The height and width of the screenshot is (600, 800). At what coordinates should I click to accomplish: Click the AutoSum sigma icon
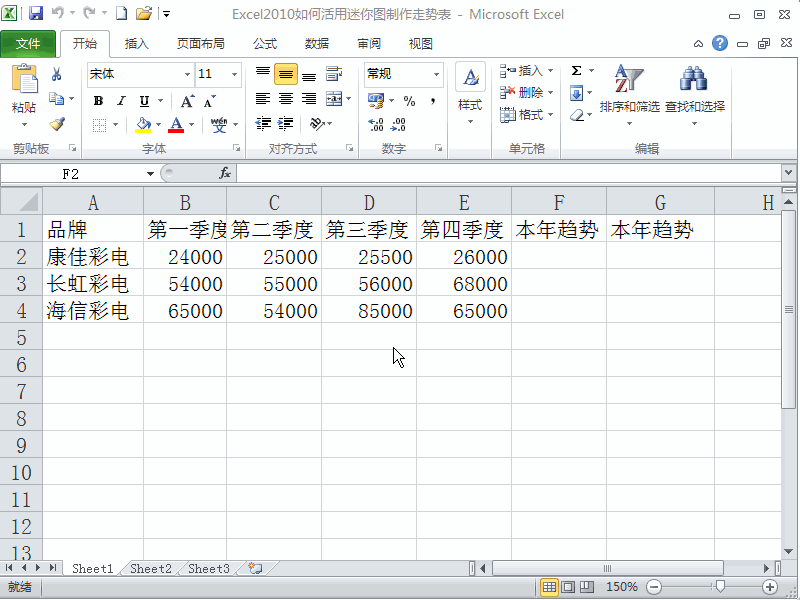click(577, 70)
